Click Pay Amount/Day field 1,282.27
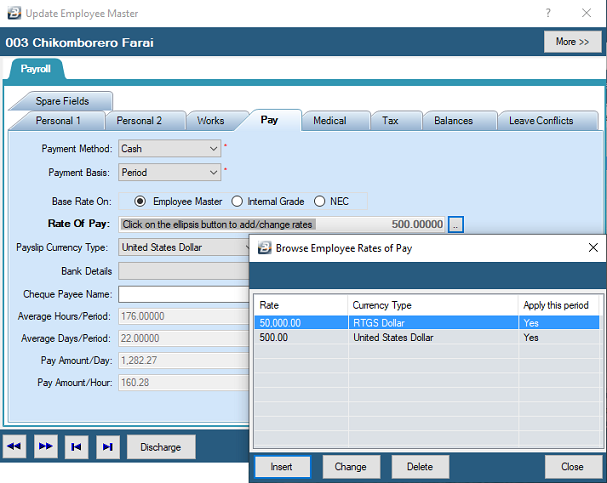The height and width of the screenshot is (483, 607). 183,360
